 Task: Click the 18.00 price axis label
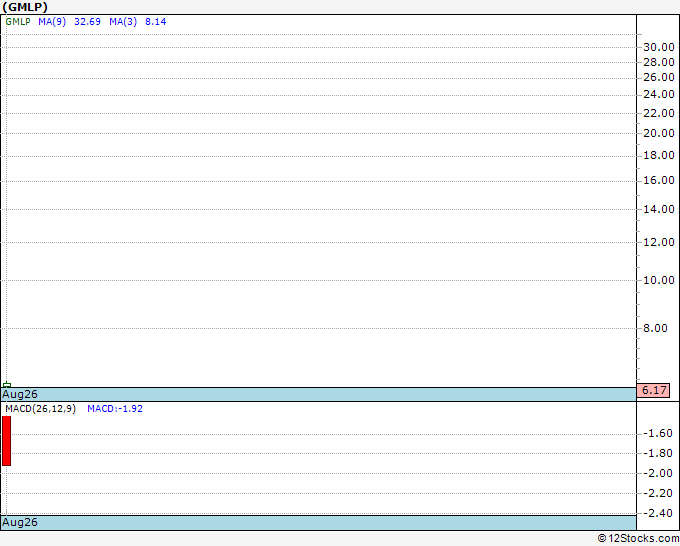tap(659, 156)
